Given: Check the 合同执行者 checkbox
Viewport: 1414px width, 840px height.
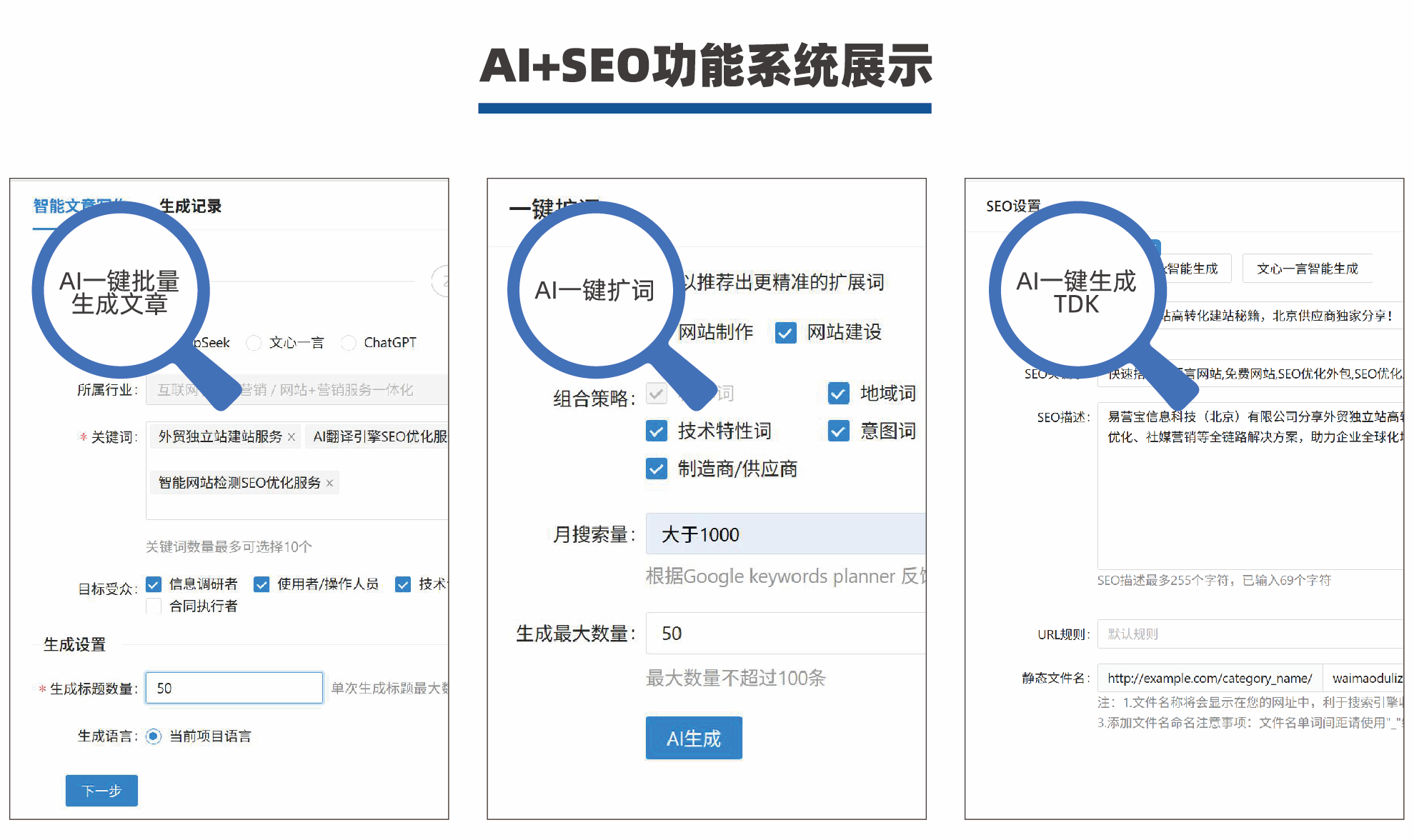Looking at the screenshot, I should 154,606.
